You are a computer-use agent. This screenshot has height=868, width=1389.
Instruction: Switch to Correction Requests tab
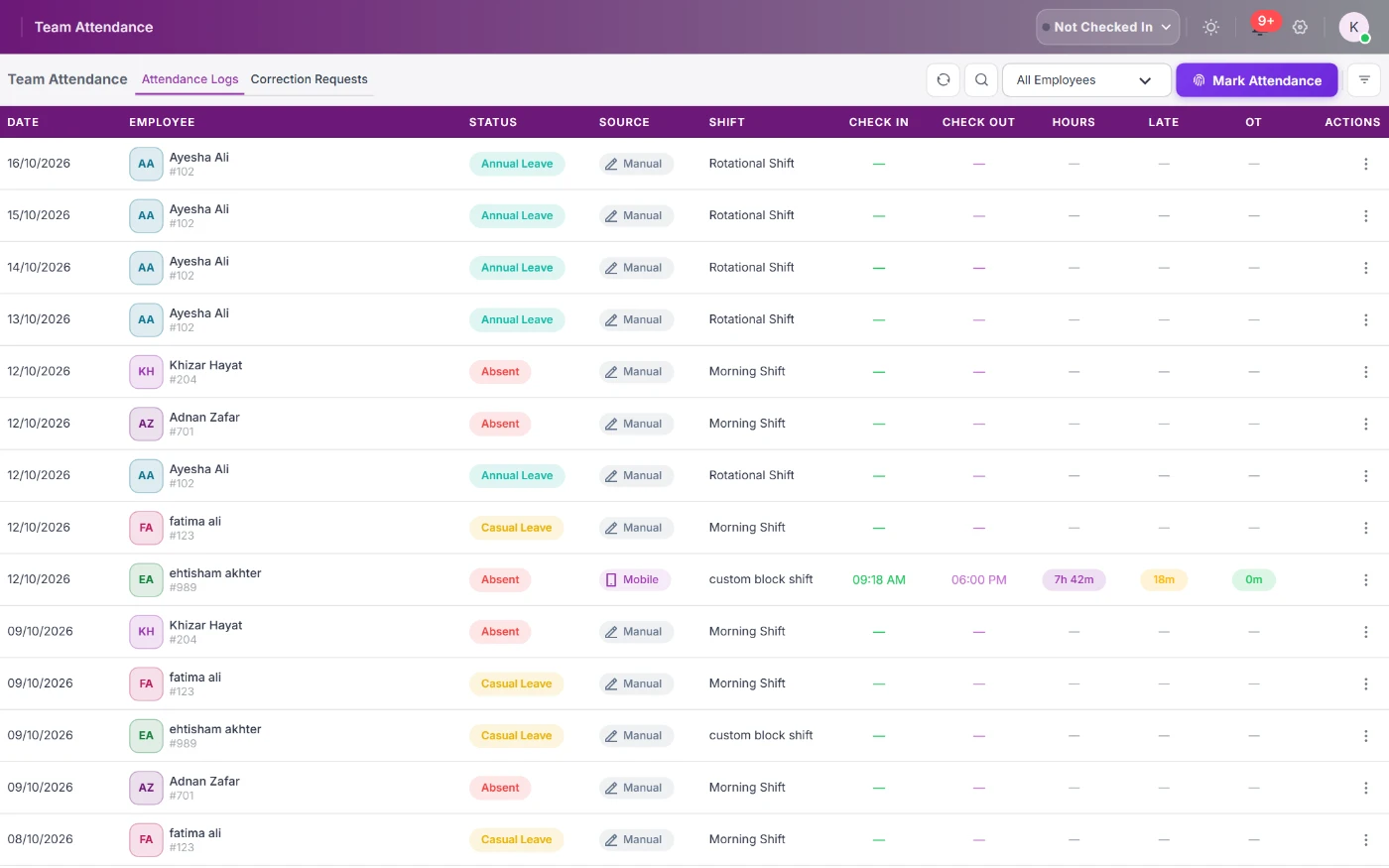click(x=309, y=79)
